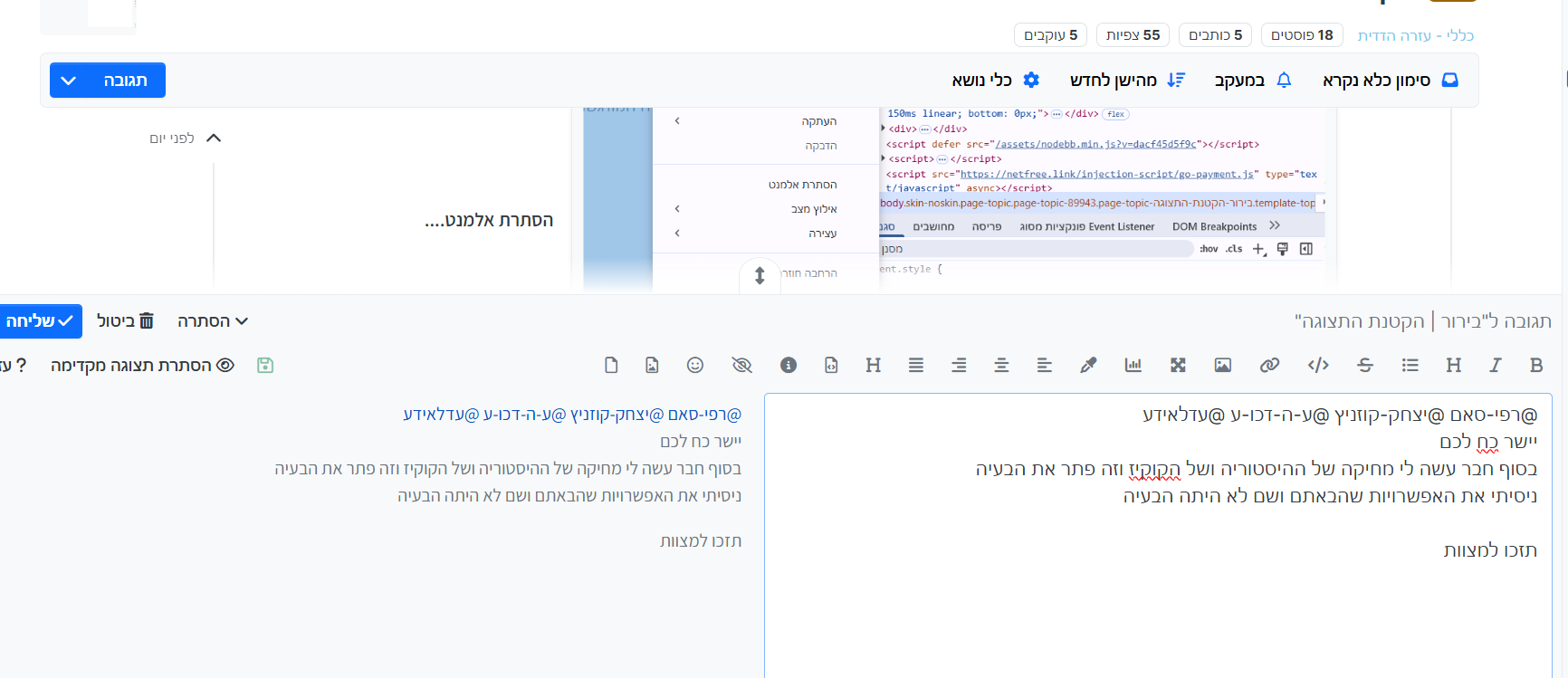Insert a hyperlink using the link icon

coord(1269,365)
